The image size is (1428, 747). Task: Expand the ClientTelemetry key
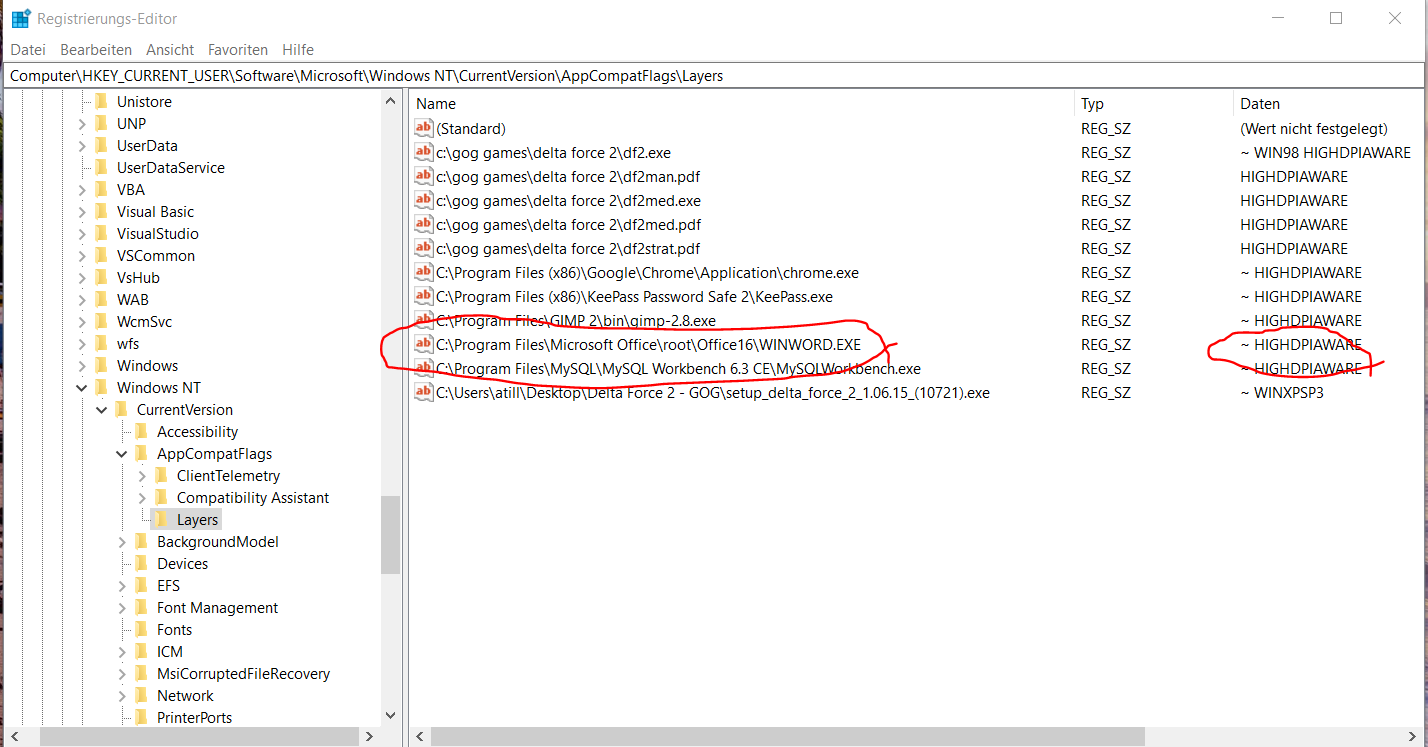tap(143, 476)
